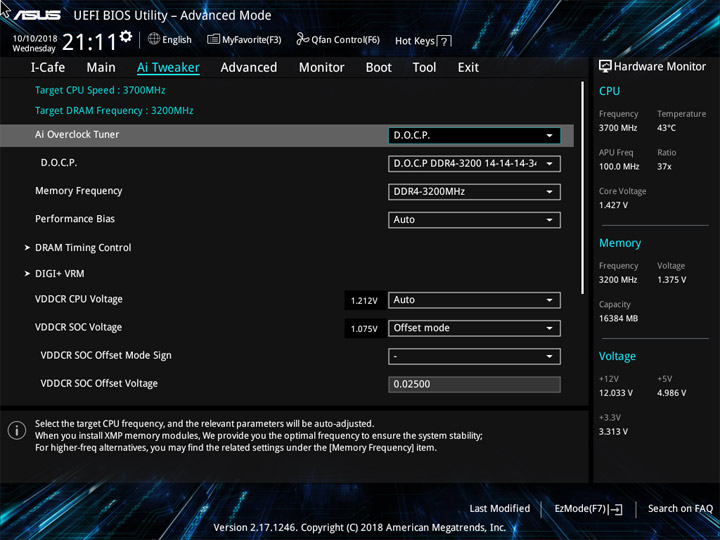The image size is (720, 540).
Task: Click the info icon beside help text
Action: (17, 430)
